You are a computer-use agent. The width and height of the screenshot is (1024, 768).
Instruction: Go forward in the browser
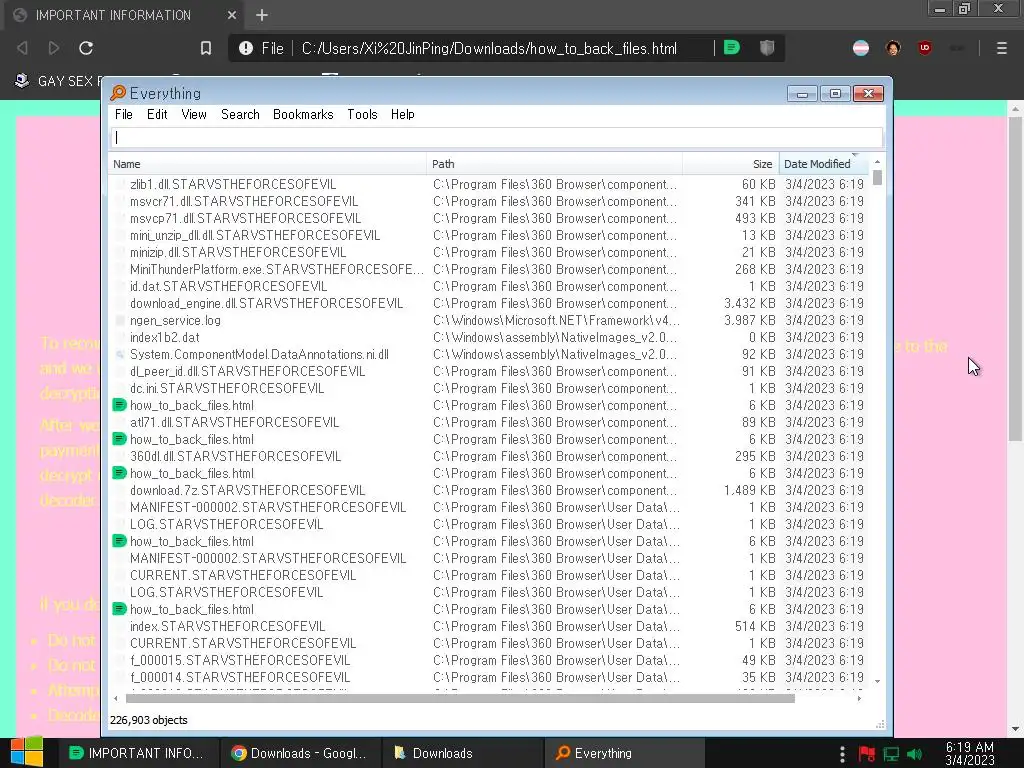coord(54,48)
